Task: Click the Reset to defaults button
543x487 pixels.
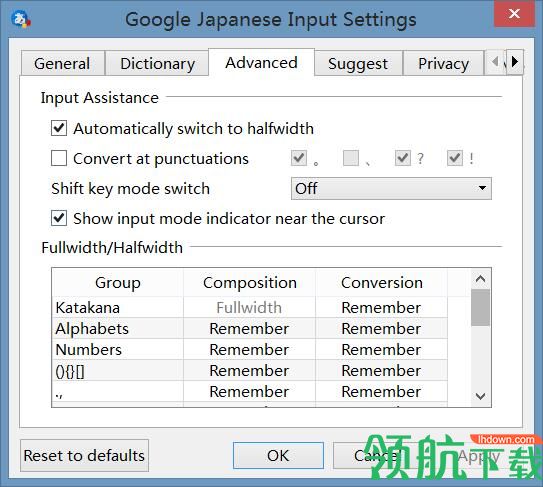Action: 84,455
